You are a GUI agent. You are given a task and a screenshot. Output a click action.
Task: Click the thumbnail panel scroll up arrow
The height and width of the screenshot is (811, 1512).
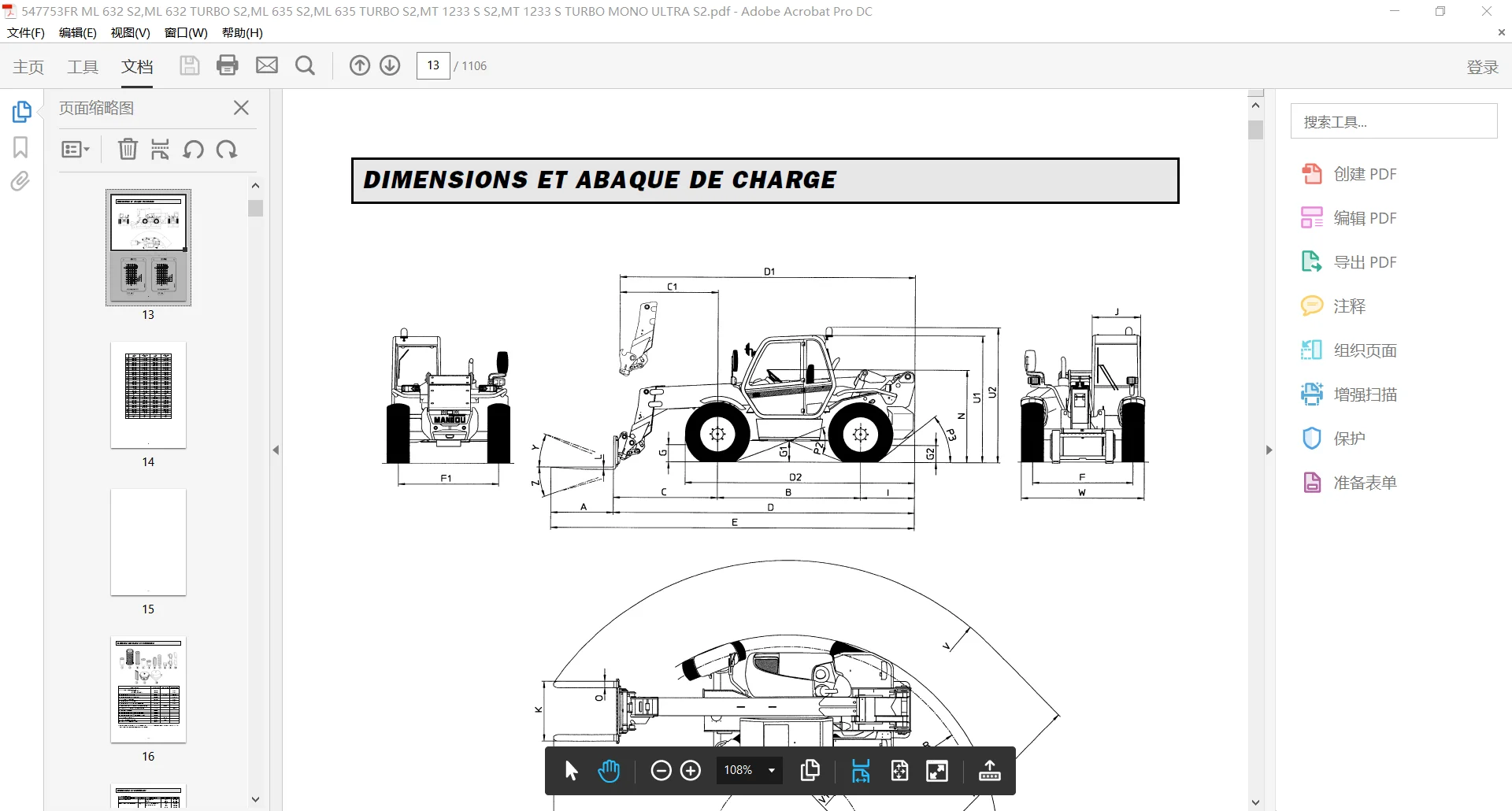point(255,185)
